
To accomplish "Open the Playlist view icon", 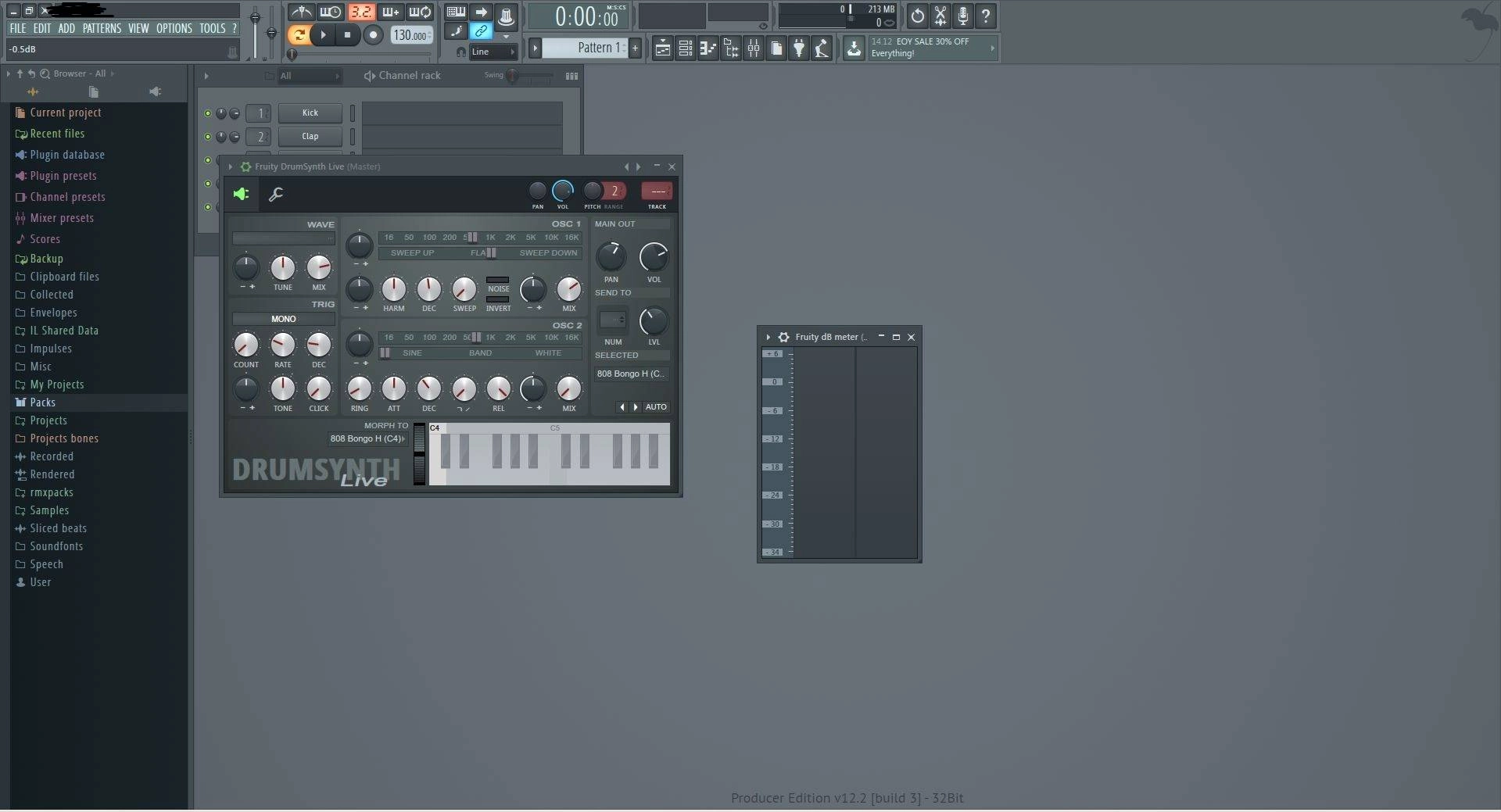I will pos(662,48).
